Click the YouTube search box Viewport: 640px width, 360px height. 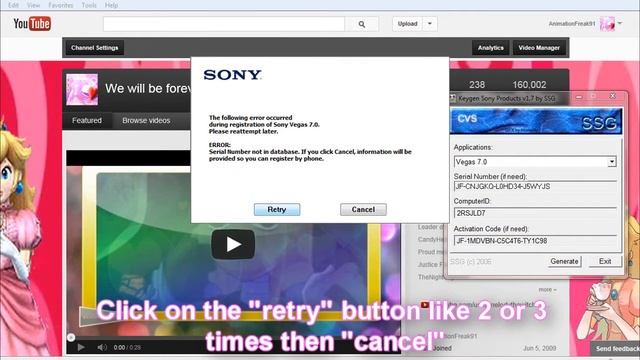tap(224, 24)
